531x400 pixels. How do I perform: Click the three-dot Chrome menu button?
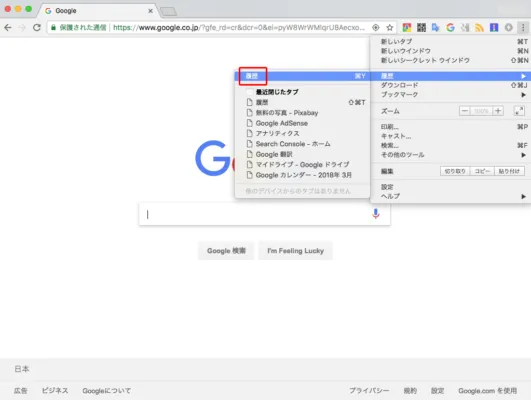pos(523,27)
